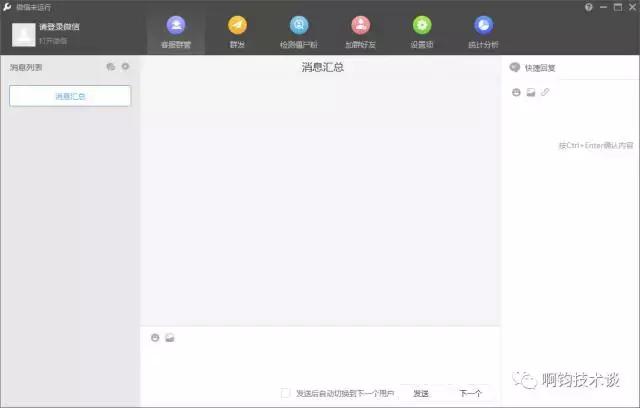This screenshot has width=640, height=408.
Task: Click the link icon in quick reply panel
Action: 545,92
